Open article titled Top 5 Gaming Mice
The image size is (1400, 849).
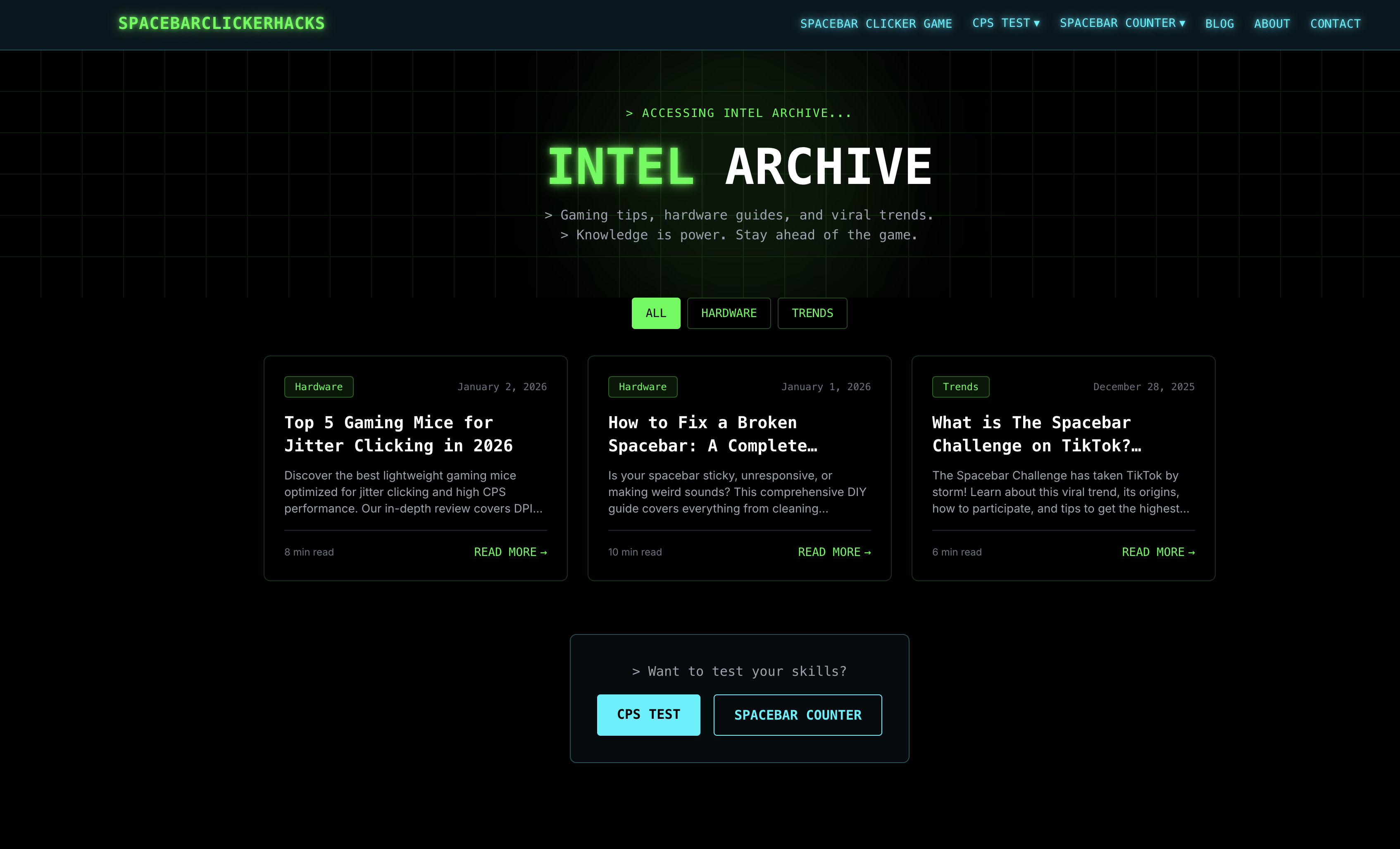pos(398,434)
